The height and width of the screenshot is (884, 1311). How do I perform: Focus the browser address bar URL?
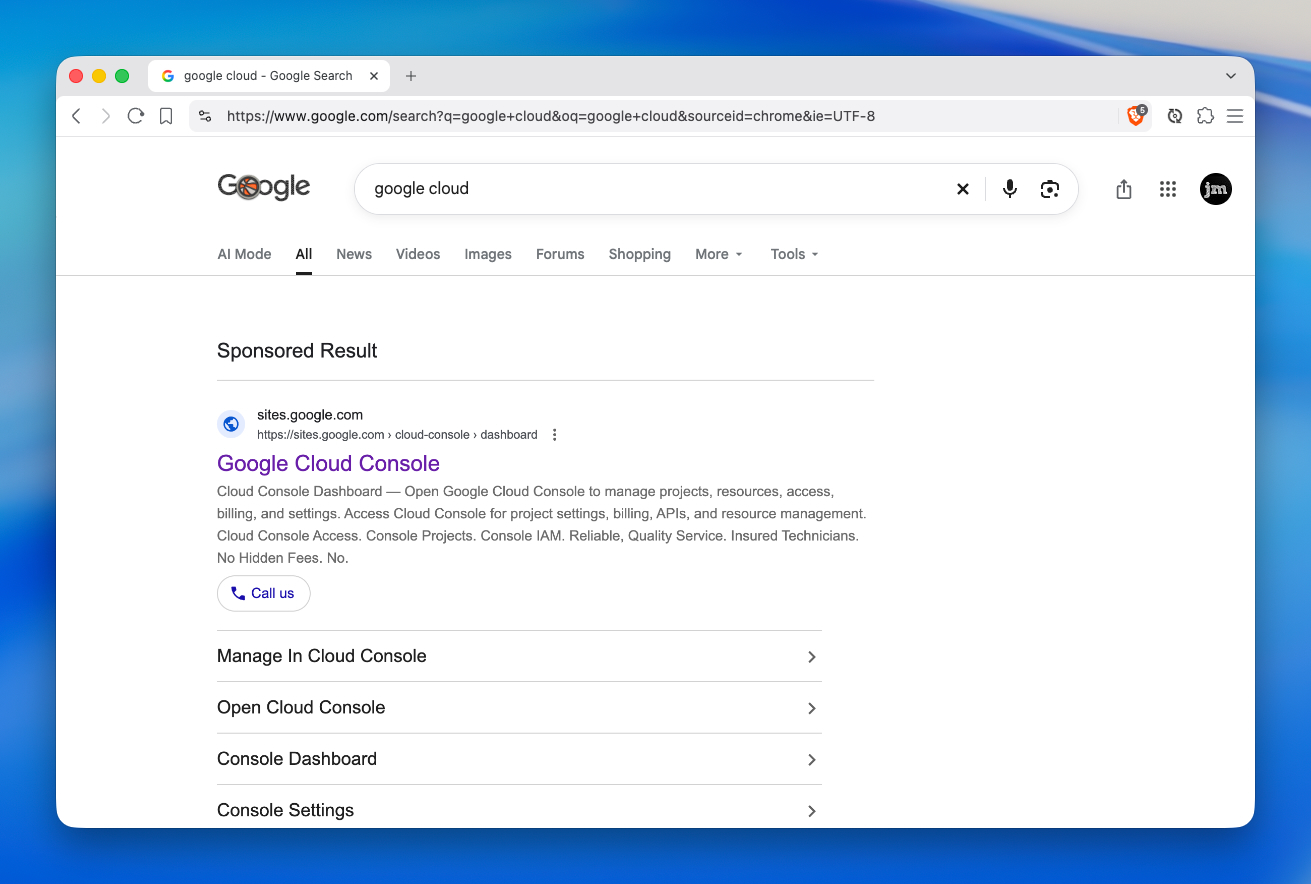551,116
